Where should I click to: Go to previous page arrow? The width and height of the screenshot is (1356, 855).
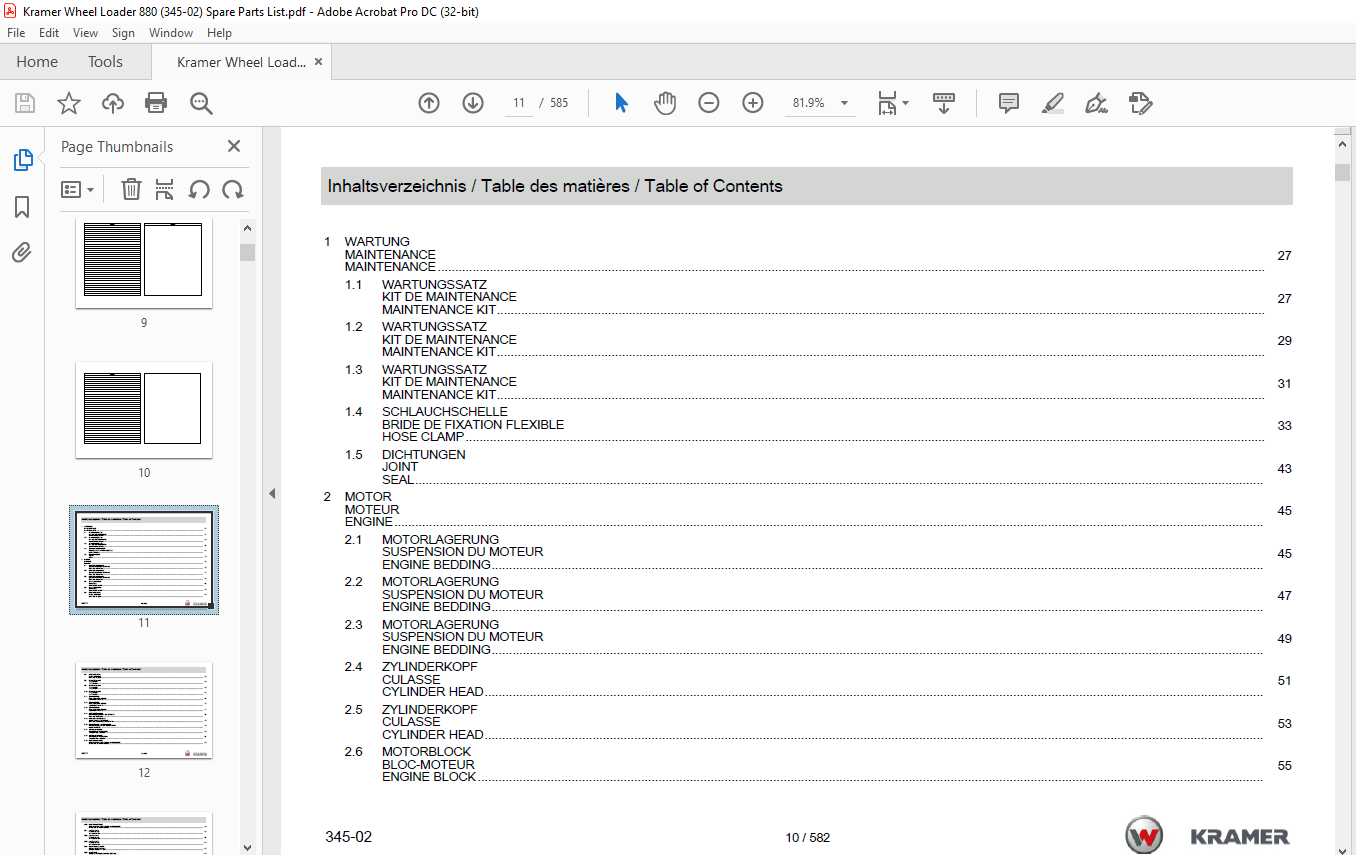coord(429,103)
